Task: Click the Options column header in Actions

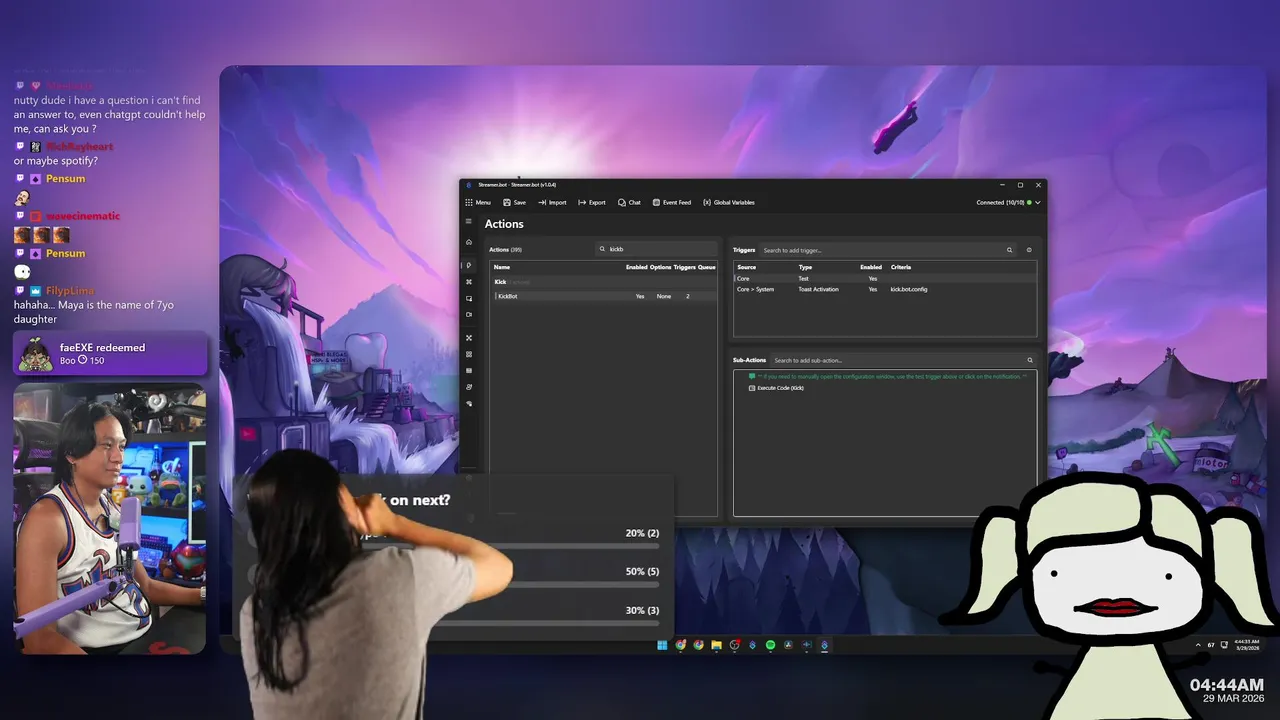Action: (661, 267)
